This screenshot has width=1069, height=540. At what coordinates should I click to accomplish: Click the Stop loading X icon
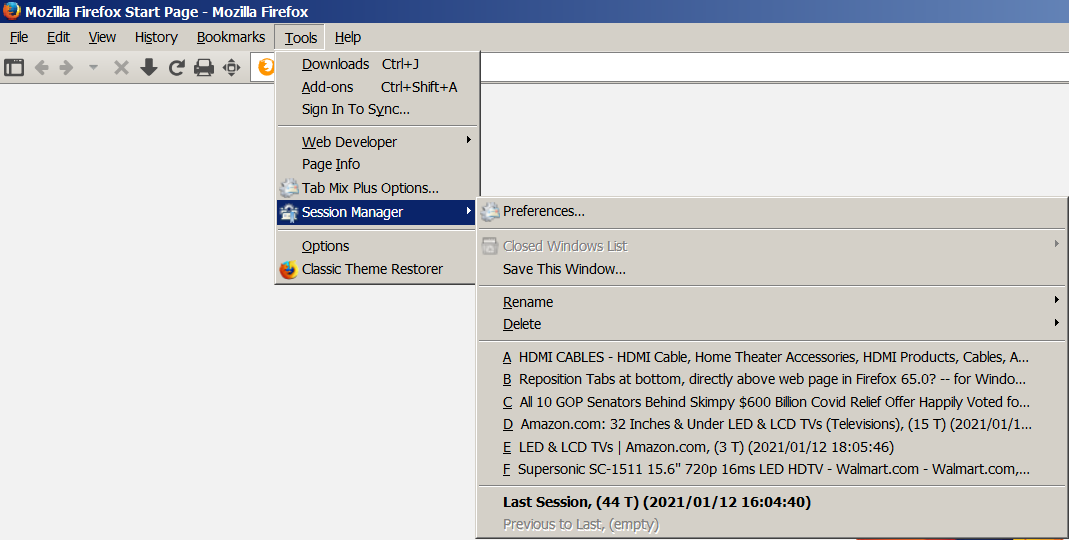121,67
